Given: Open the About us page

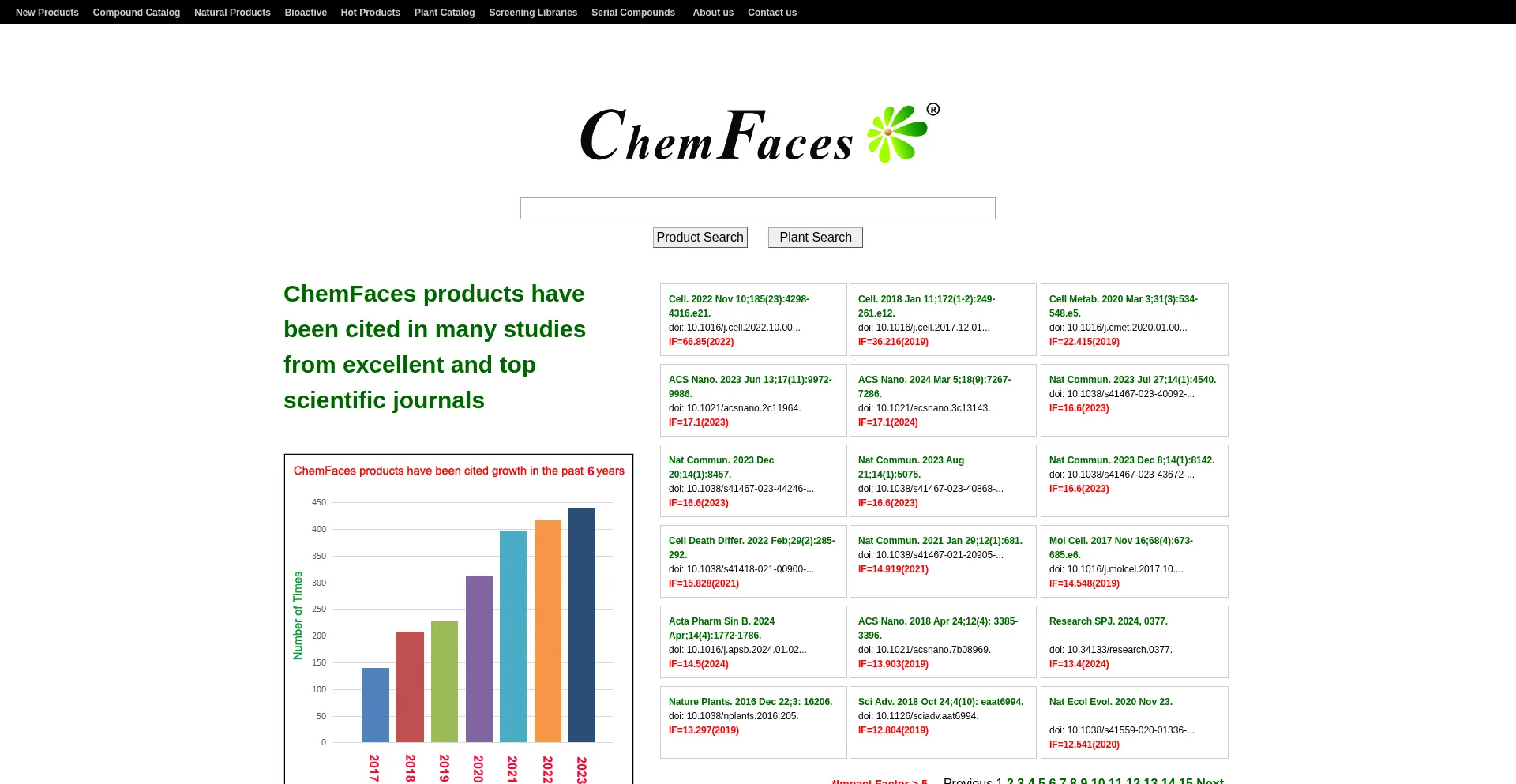Looking at the screenshot, I should click(x=712, y=12).
